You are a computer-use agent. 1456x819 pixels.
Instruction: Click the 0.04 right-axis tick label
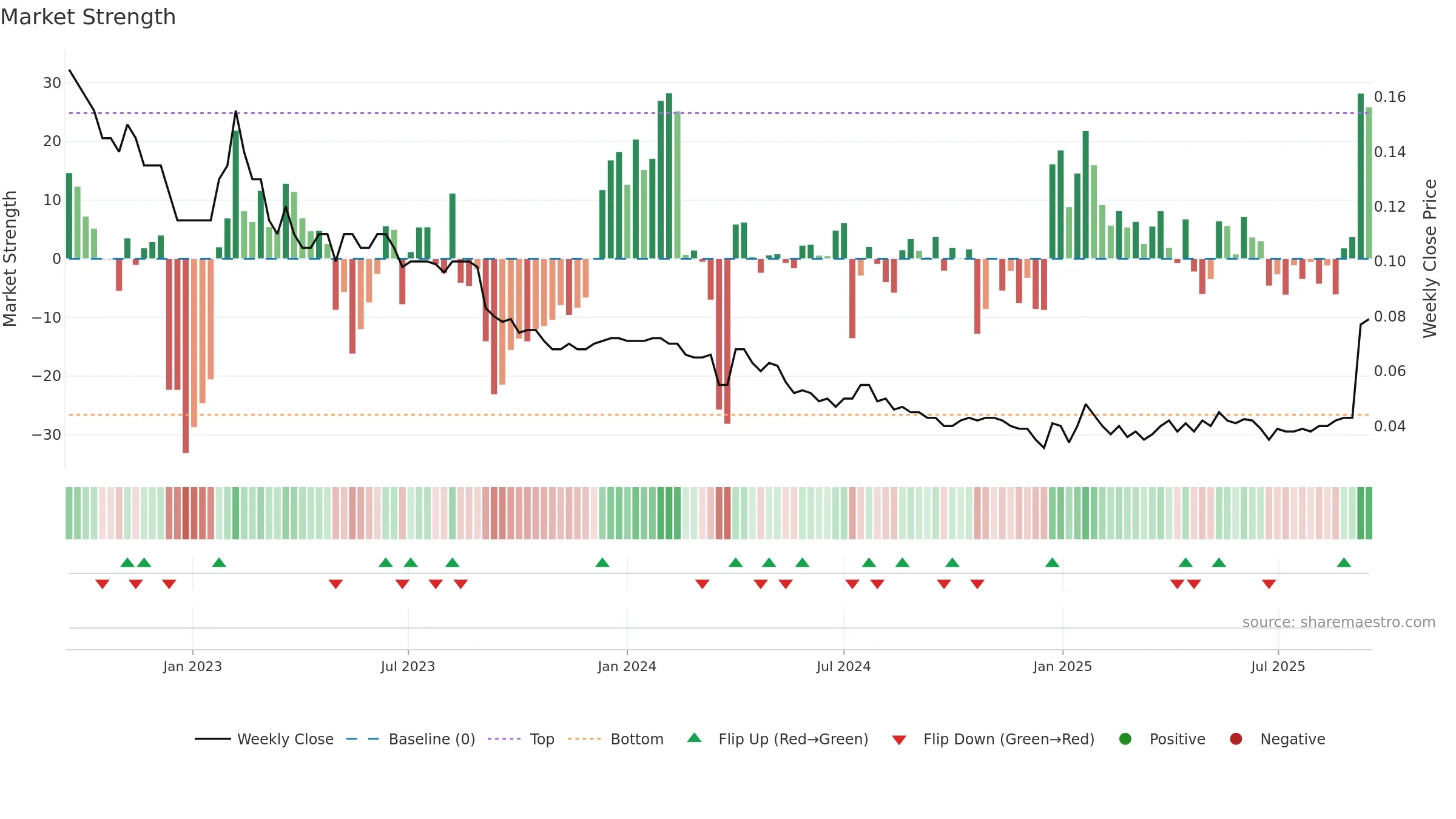(1390, 426)
